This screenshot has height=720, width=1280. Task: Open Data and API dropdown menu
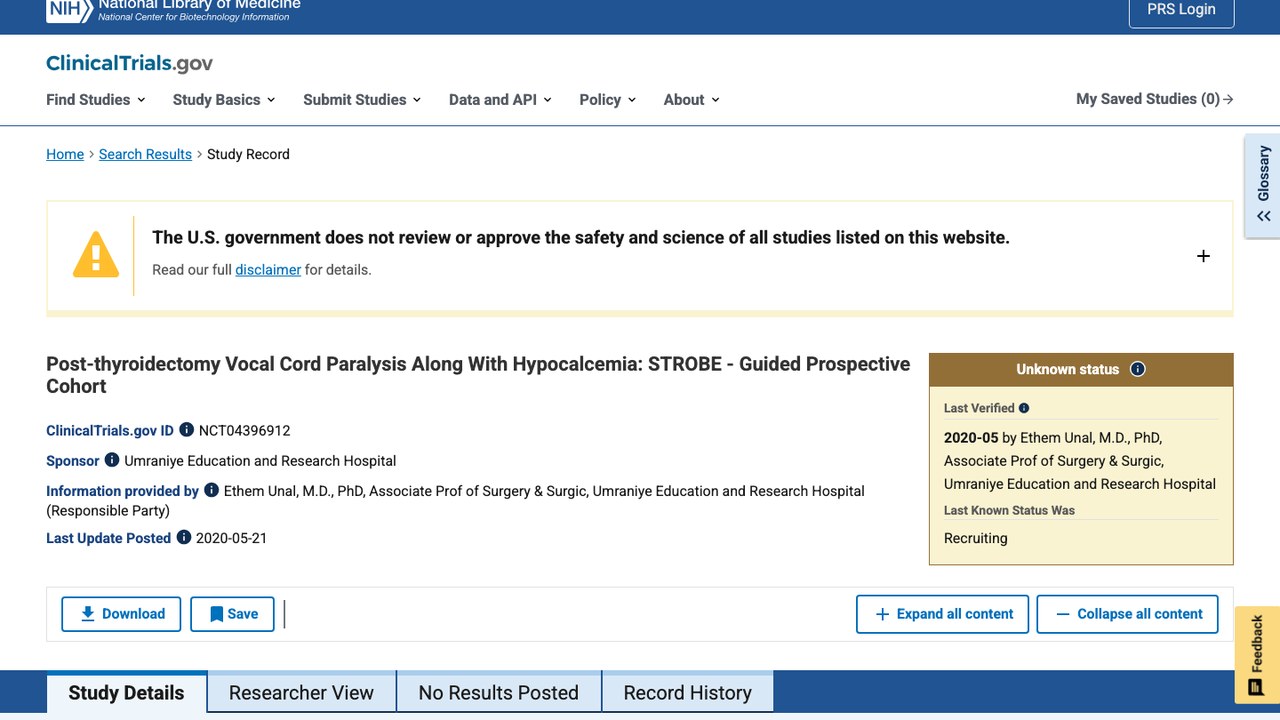click(500, 99)
